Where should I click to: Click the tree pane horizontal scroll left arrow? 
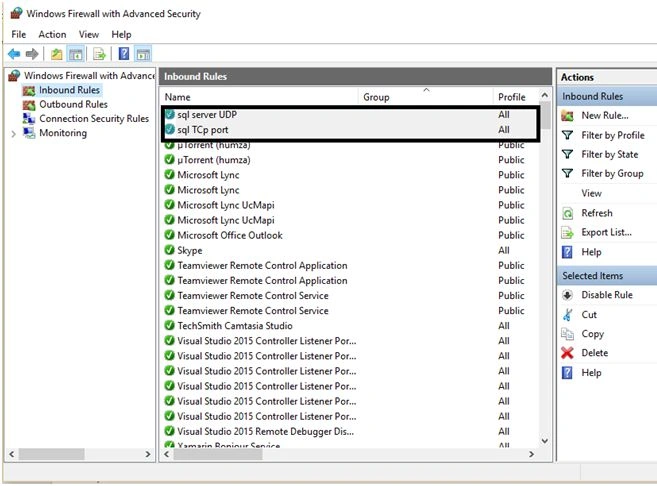pos(11,454)
